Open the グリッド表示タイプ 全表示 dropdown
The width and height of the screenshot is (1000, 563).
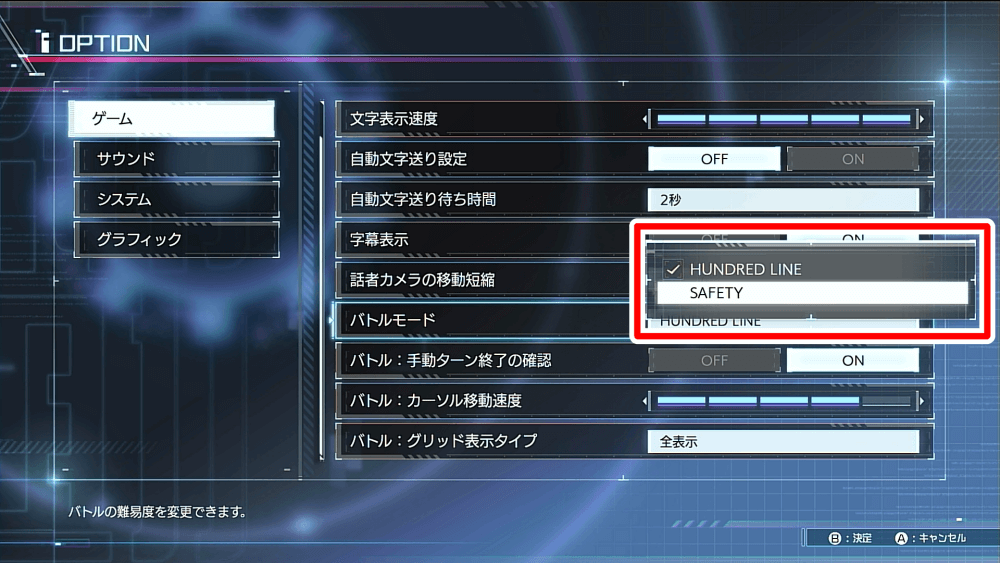tap(783, 441)
